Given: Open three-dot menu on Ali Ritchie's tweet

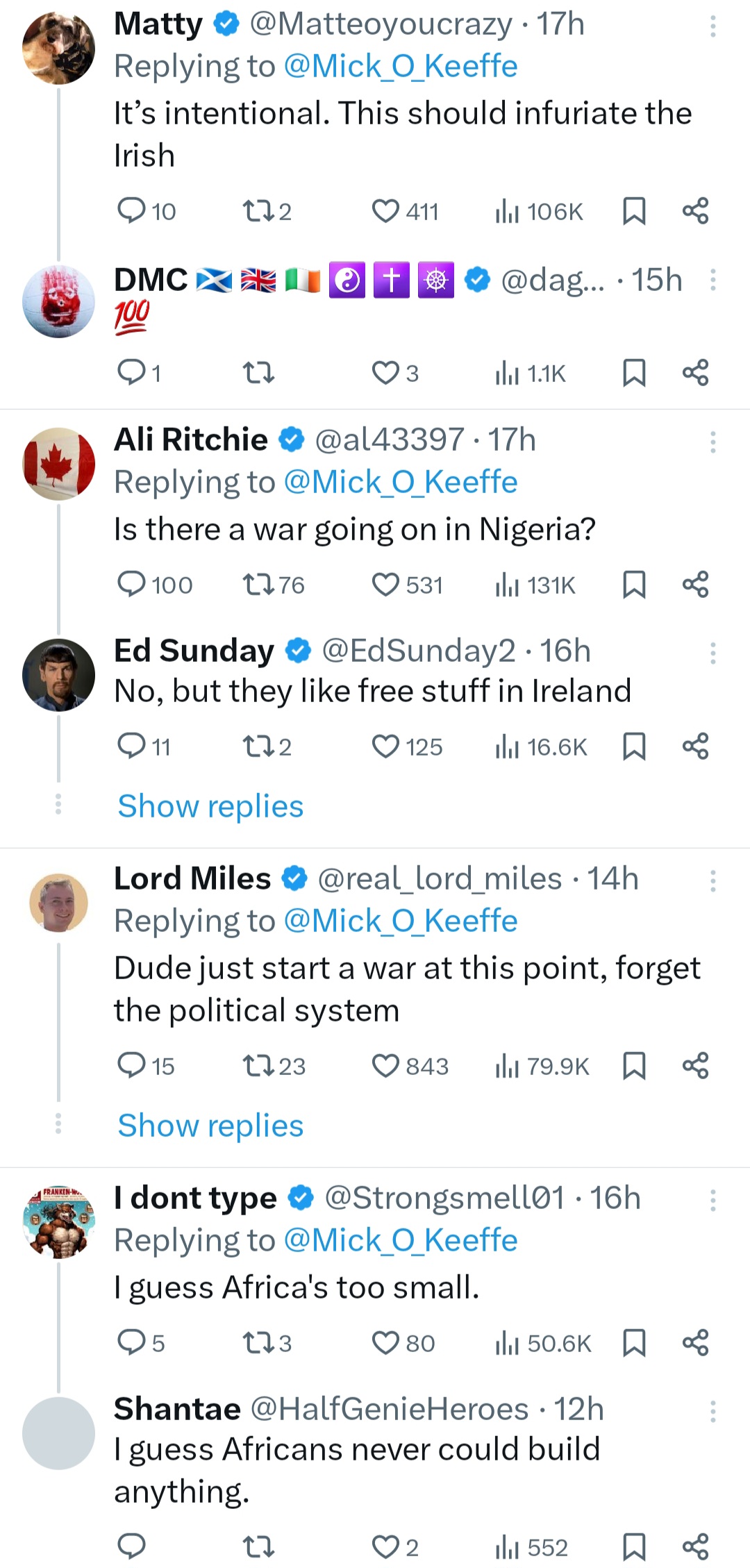Looking at the screenshot, I should (x=712, y=442).
